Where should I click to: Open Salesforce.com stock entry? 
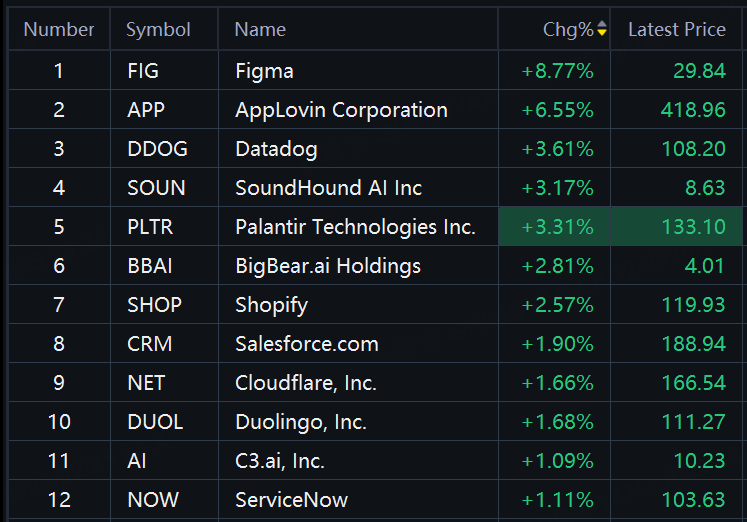click(x=307, y=344)
